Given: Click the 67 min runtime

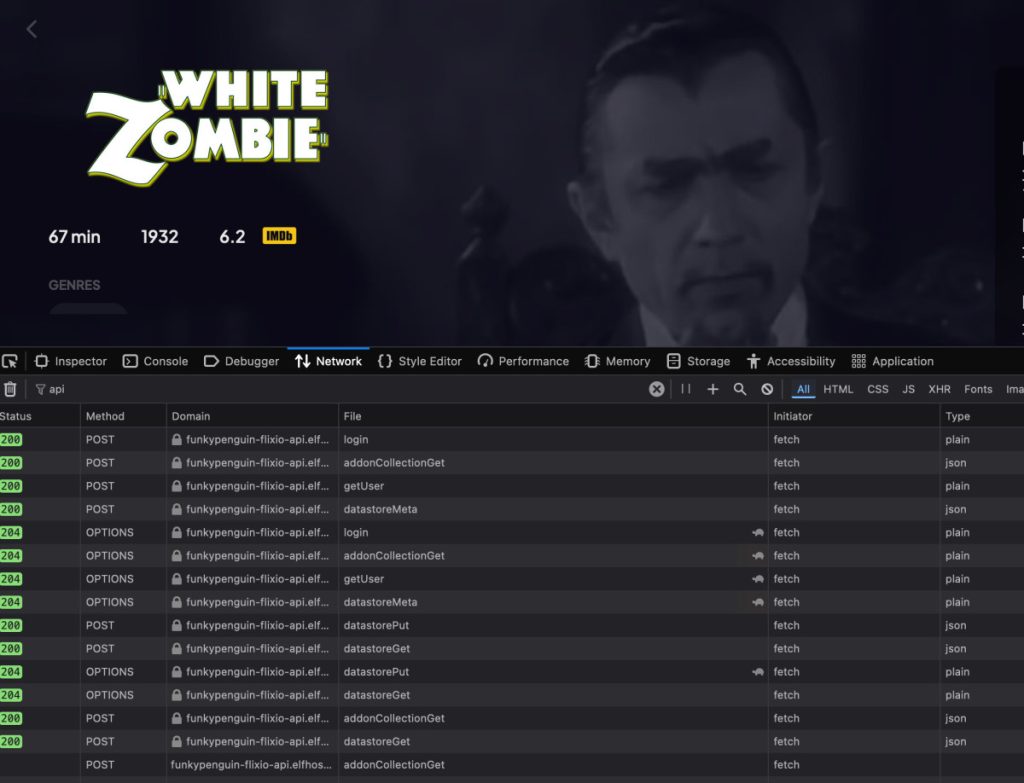Looking at the screenshot, I should tap(74, 236).
